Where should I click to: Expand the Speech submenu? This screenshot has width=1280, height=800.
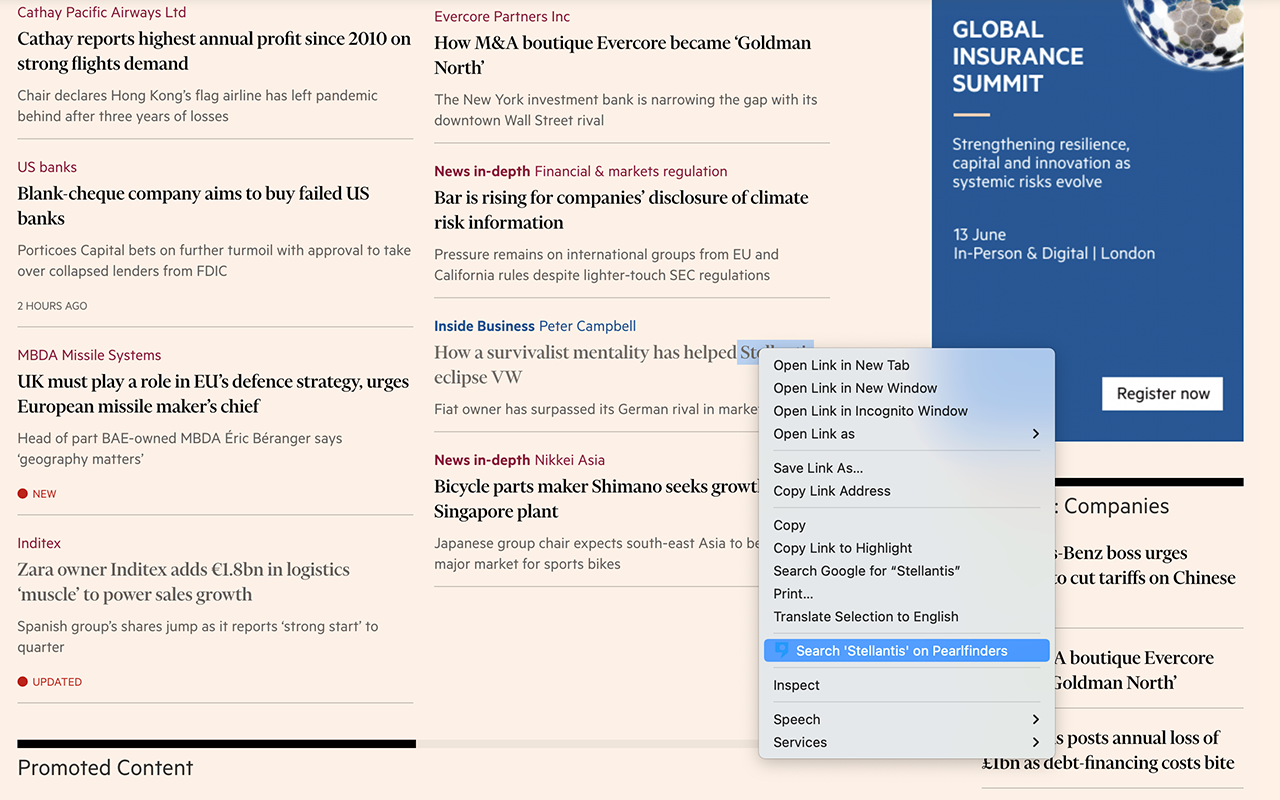906,719
